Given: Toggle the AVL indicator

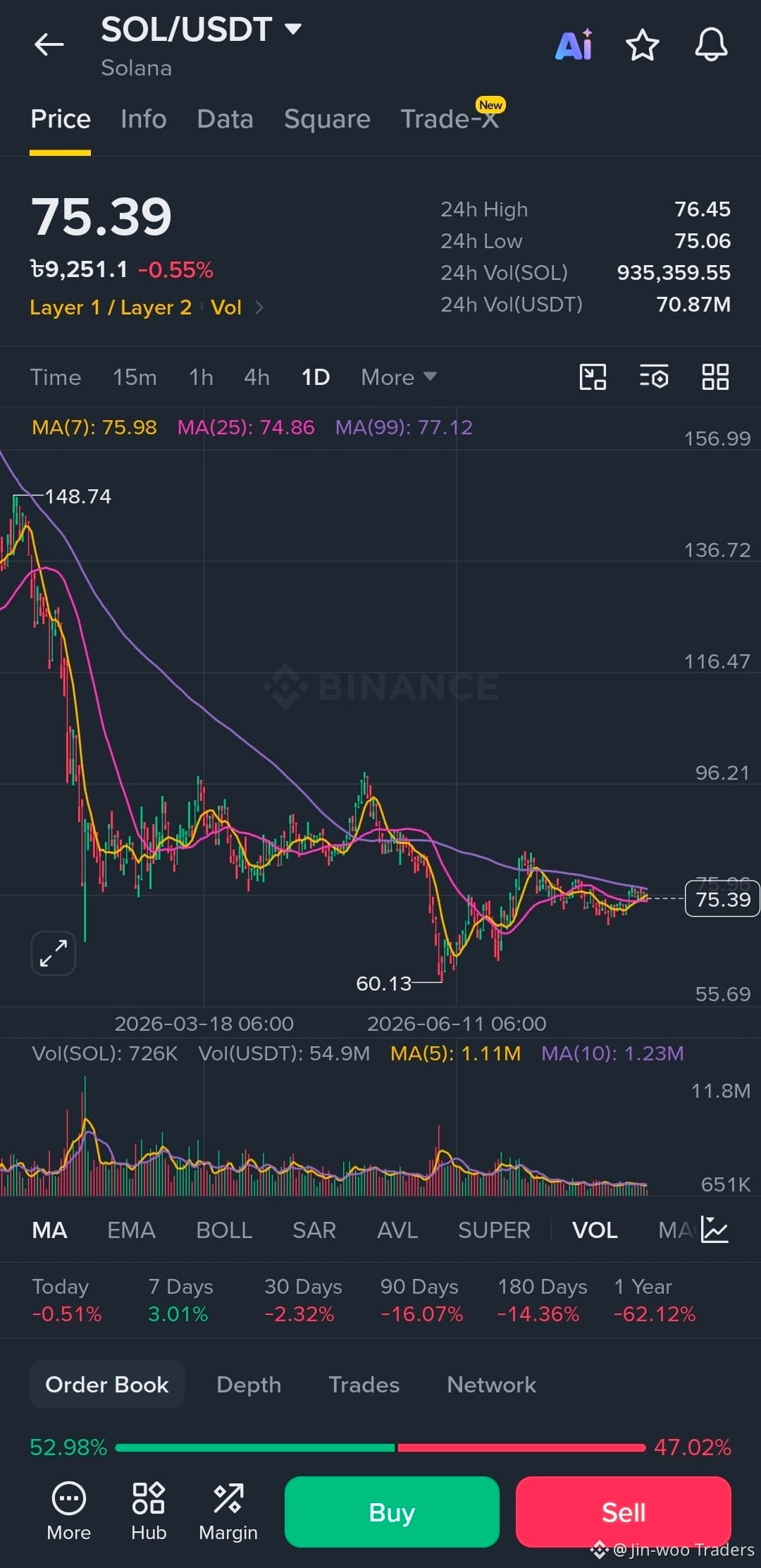Looking at the screenshot, I should click(397, 1230).
